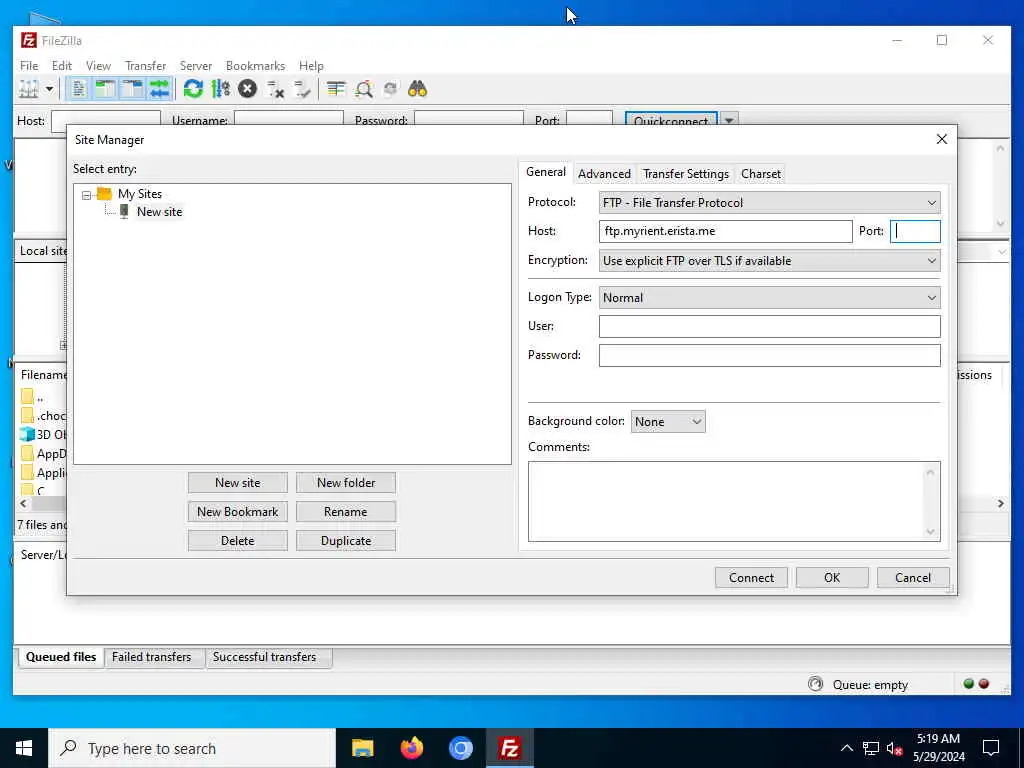The height and width of the screenshot is (768, 1024).
Task: Open the Transfer menu
Action: tap(146, 66)
